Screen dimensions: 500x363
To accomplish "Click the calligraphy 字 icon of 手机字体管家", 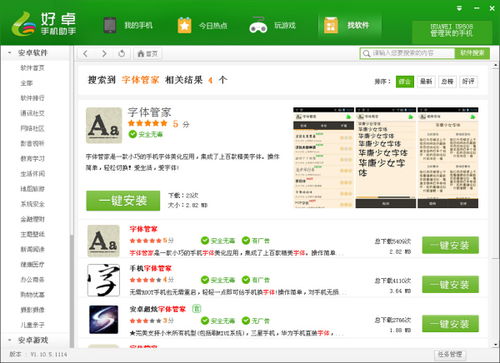I will [103, 280].
